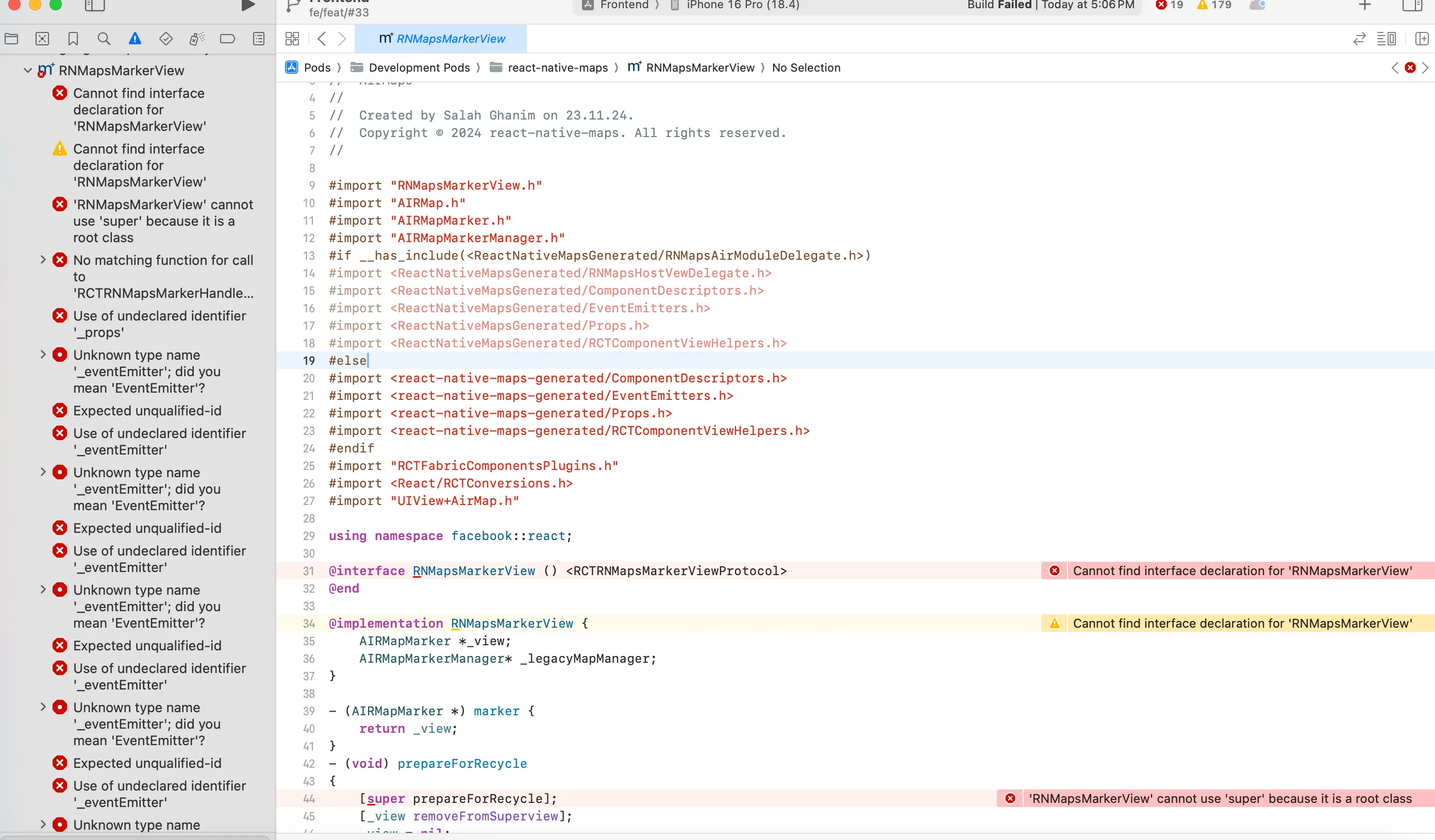Click react-native-maps in jump bar
Viewport: 1435px width, 840px height.
click(549, 68)
